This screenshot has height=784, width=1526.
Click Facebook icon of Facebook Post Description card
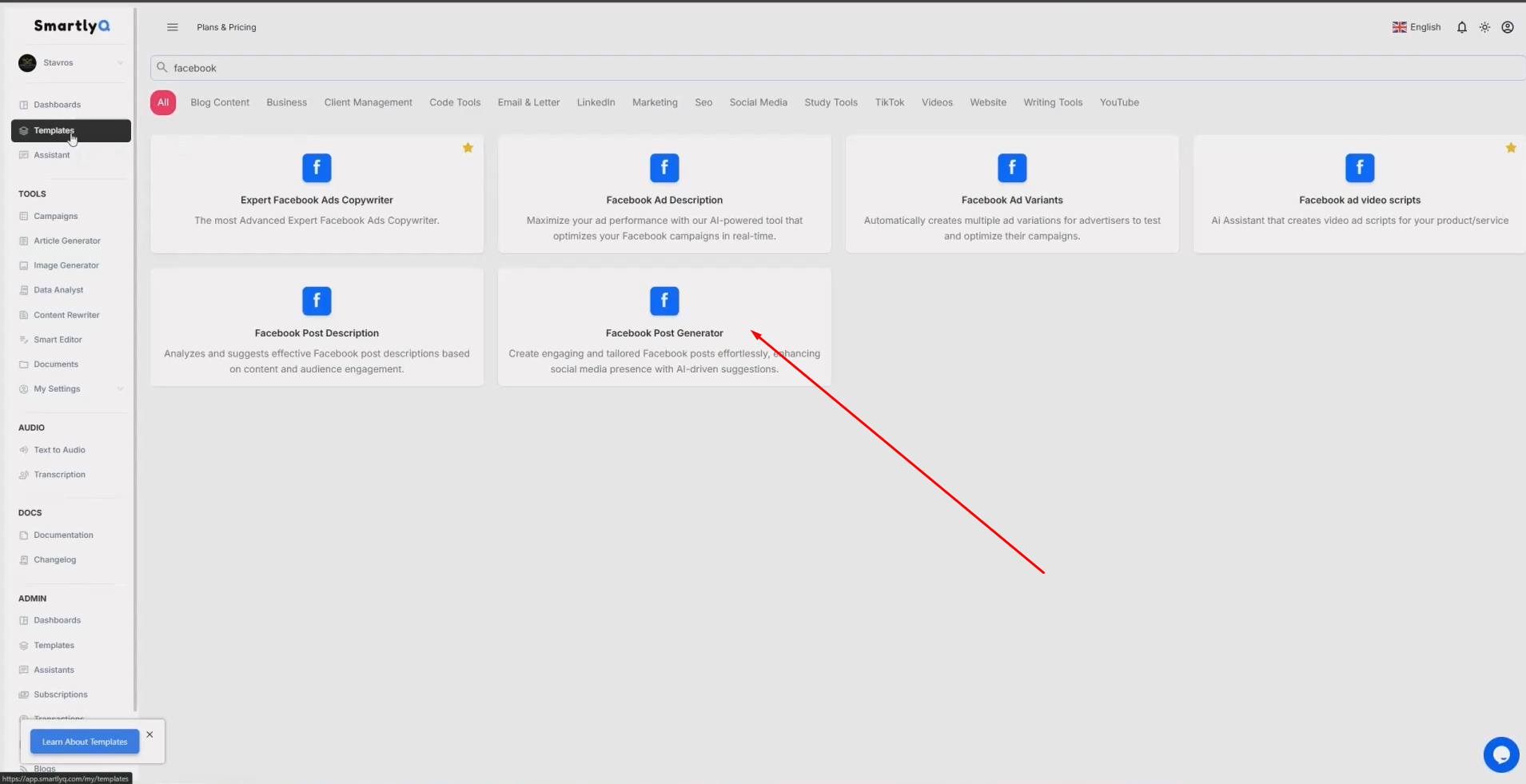[x=317, y=301]
